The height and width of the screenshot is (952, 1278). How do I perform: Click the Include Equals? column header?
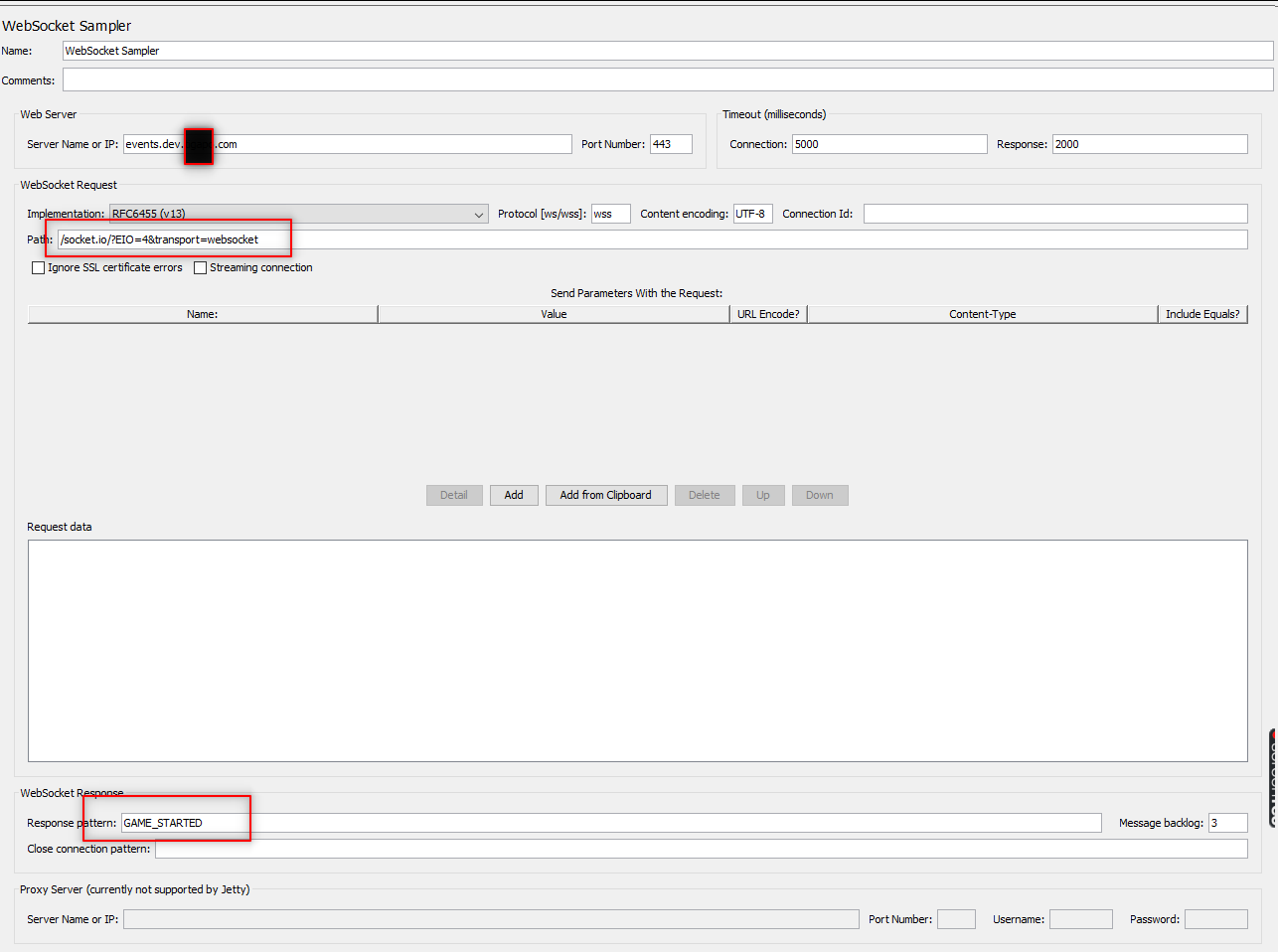click(x=1202, y=314)
